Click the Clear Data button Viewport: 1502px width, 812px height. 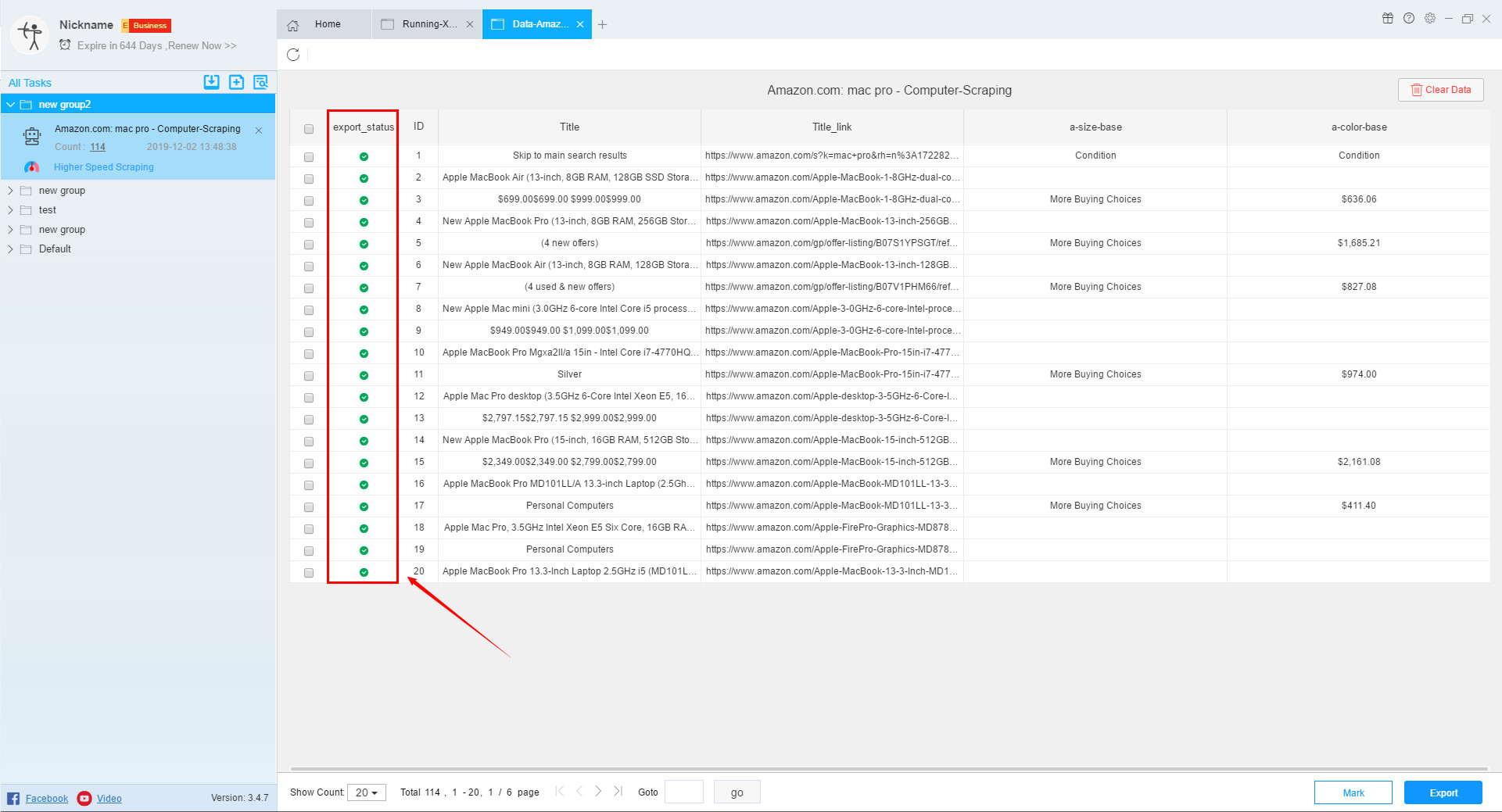click(1440, 90)
